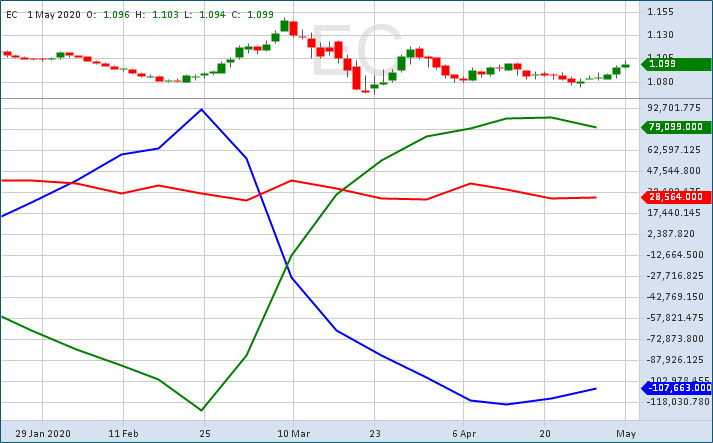Click the '29 Jan 2020' date label
This screenshot has width=713, height=443.
[x=43, y=433]
